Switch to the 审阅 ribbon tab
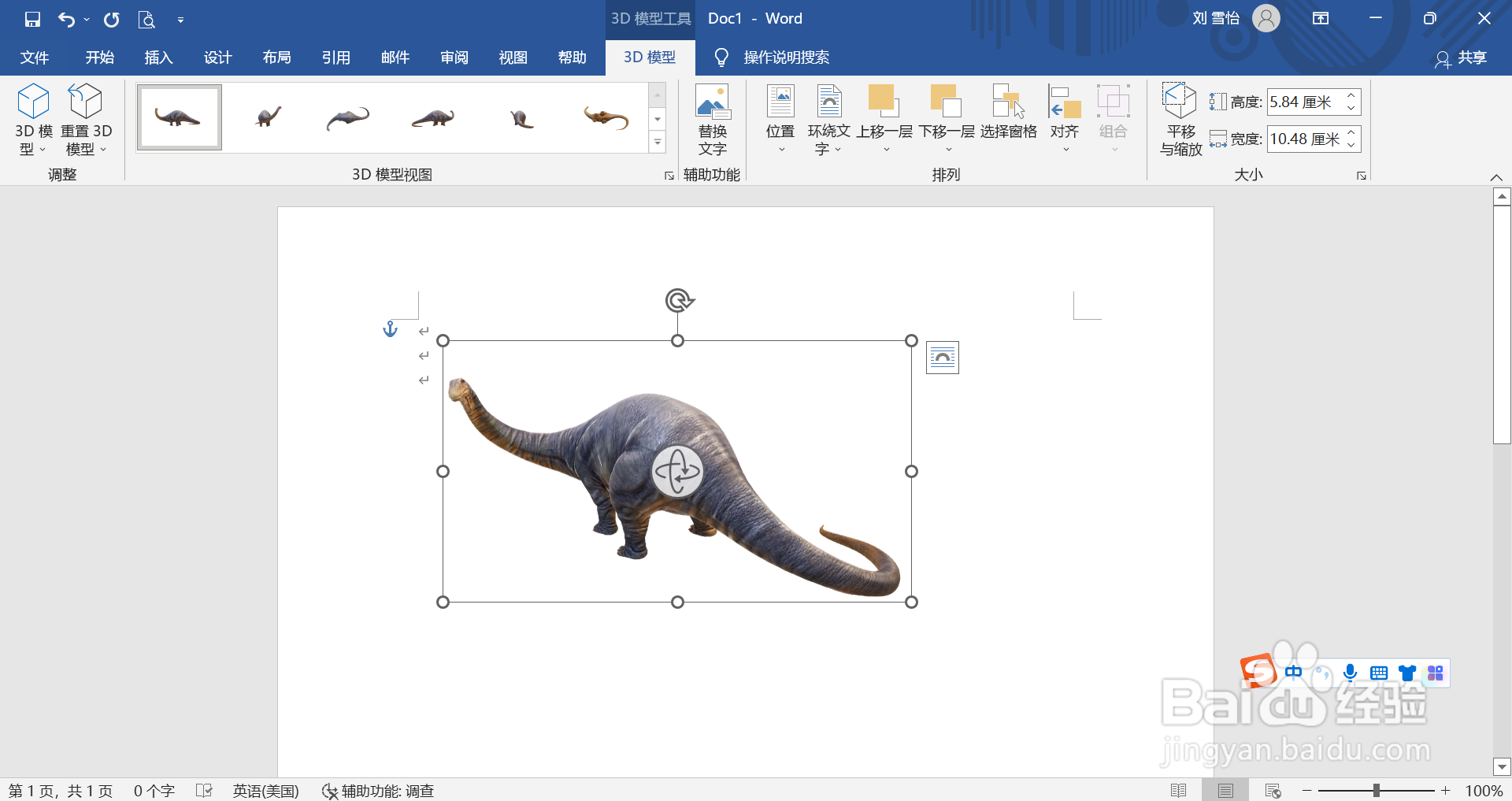 coord(454,57)
